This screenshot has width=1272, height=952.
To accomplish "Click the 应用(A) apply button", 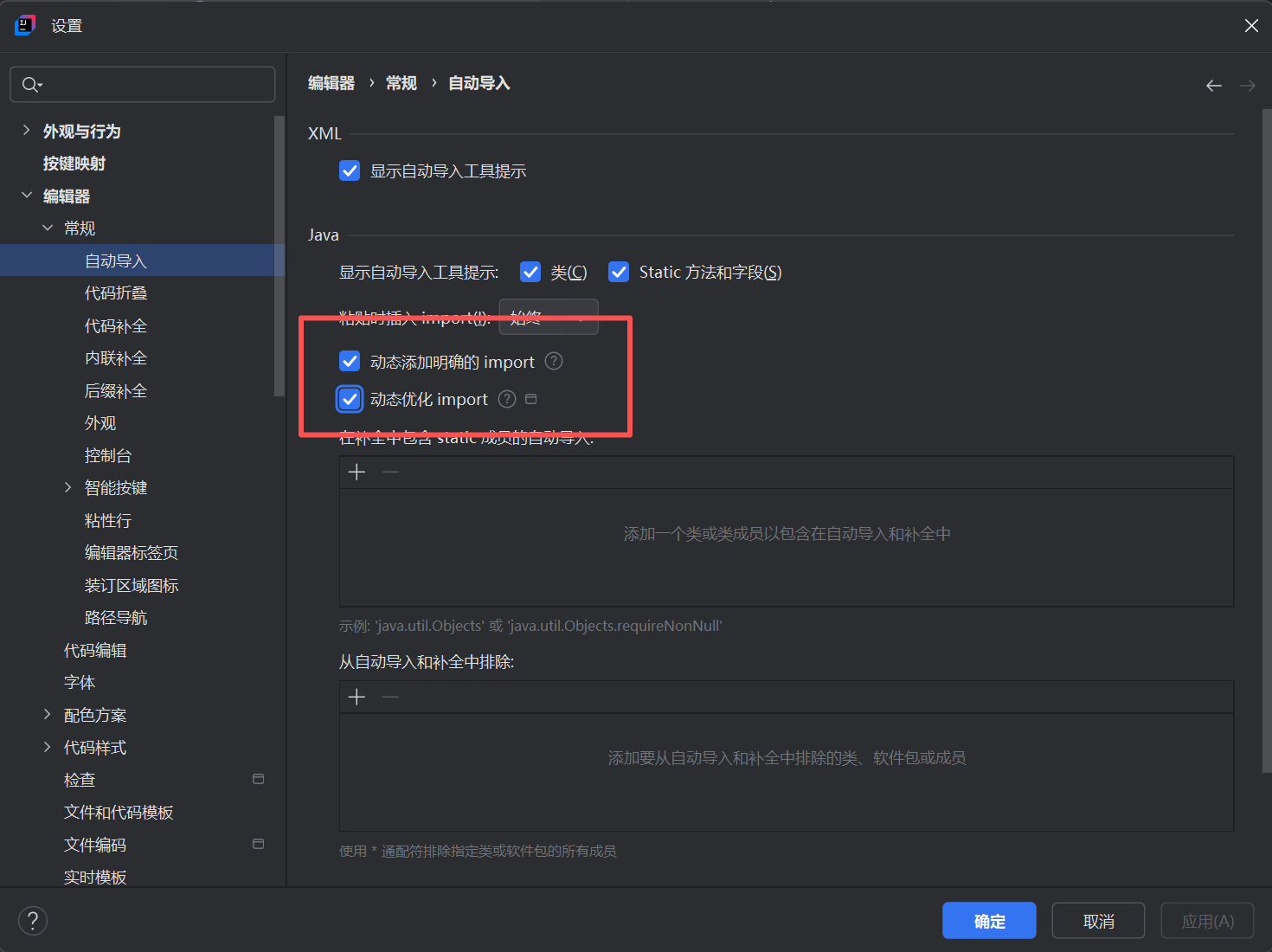I will tap(1207, 920).
